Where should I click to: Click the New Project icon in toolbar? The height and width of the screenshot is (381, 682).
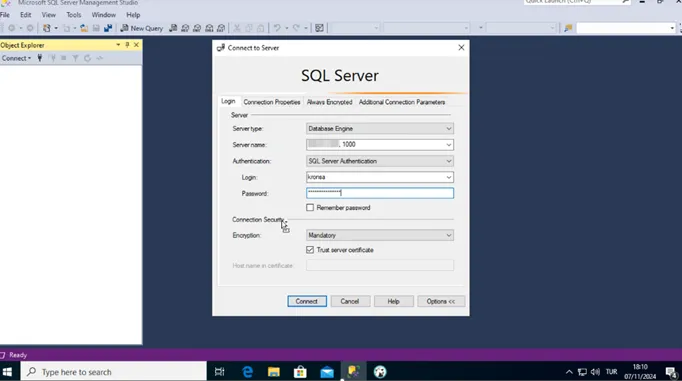point(47,28)
